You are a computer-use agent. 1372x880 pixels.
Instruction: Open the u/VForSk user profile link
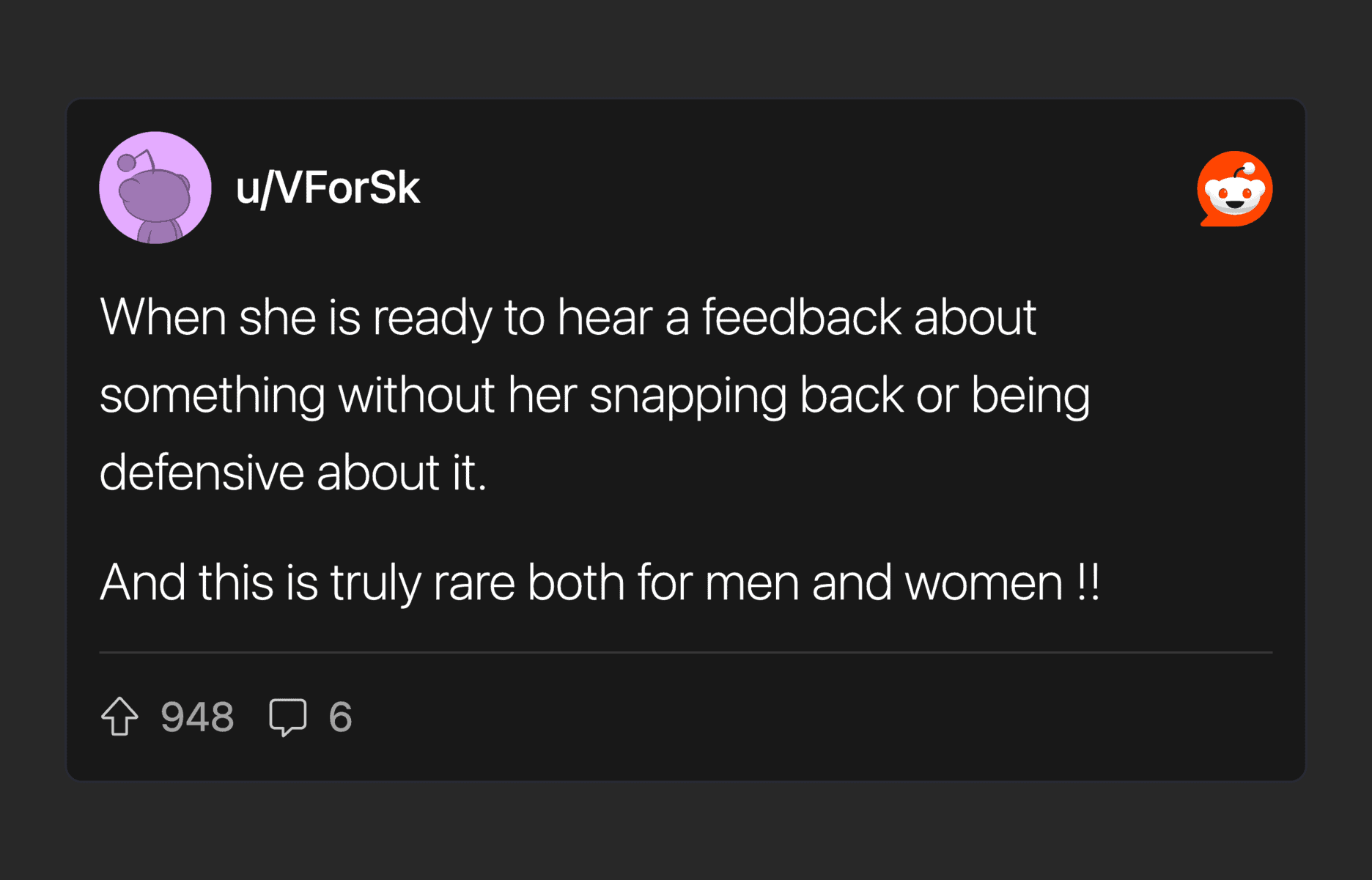pos(328,188)
